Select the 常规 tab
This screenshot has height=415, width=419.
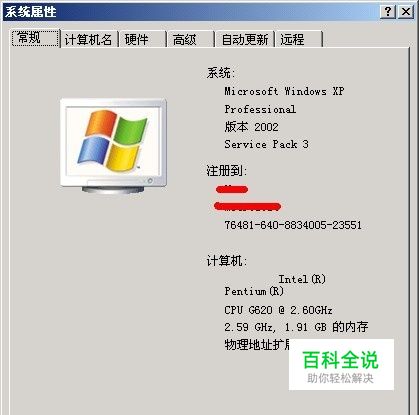click(x=35, y=38)
